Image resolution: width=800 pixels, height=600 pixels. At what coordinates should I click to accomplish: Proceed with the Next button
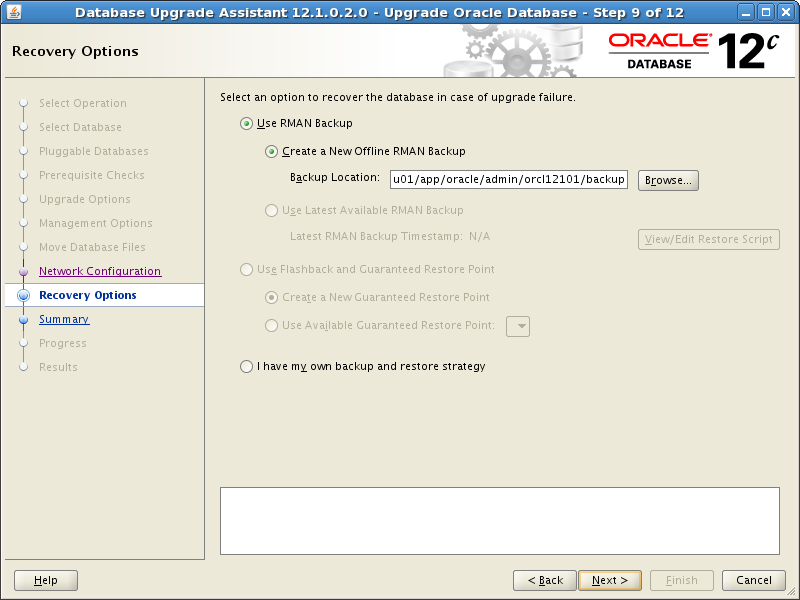[x=610, y=580]
